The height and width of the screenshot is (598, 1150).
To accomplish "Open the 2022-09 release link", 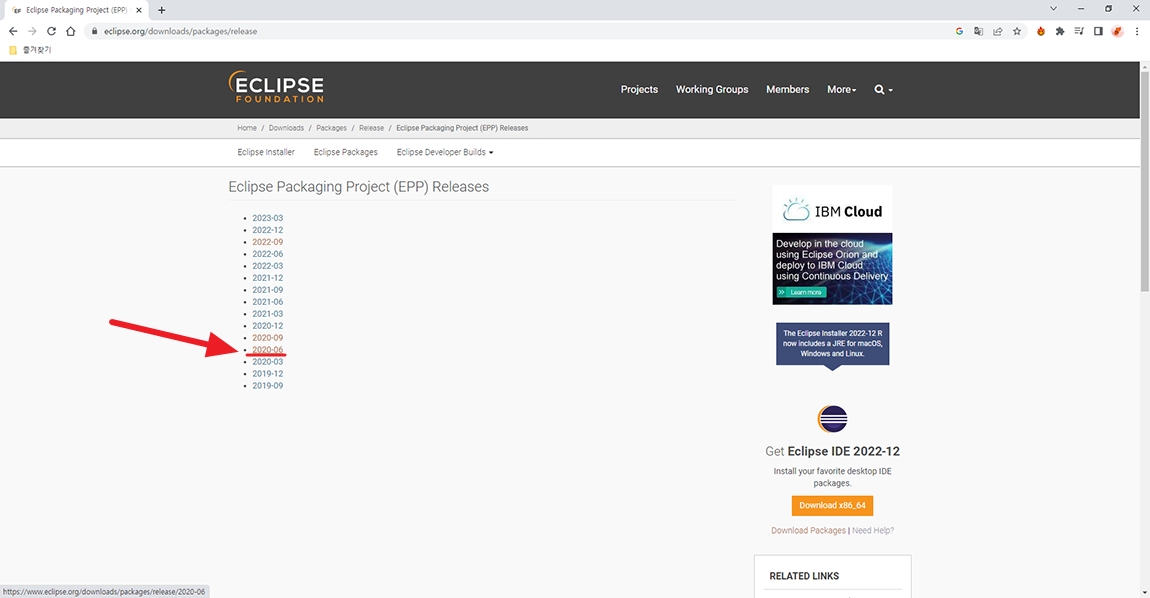I will 268,242.
